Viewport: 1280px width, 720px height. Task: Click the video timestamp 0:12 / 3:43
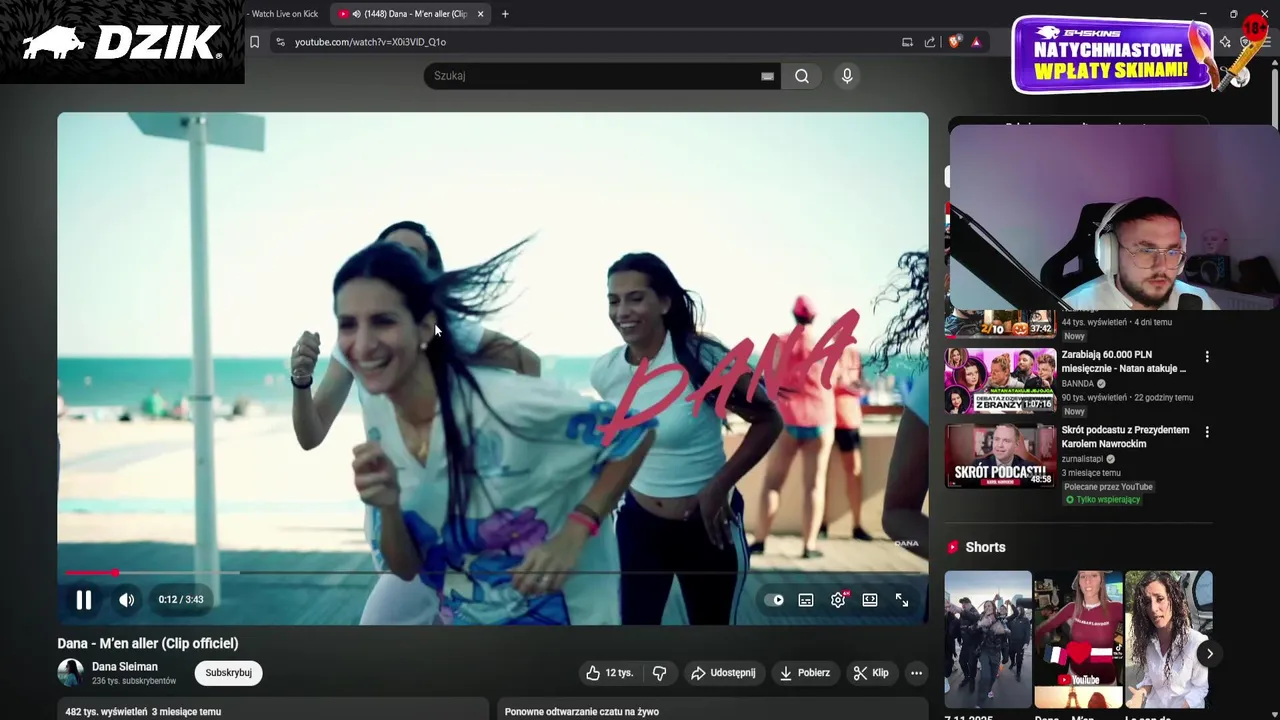181,600
